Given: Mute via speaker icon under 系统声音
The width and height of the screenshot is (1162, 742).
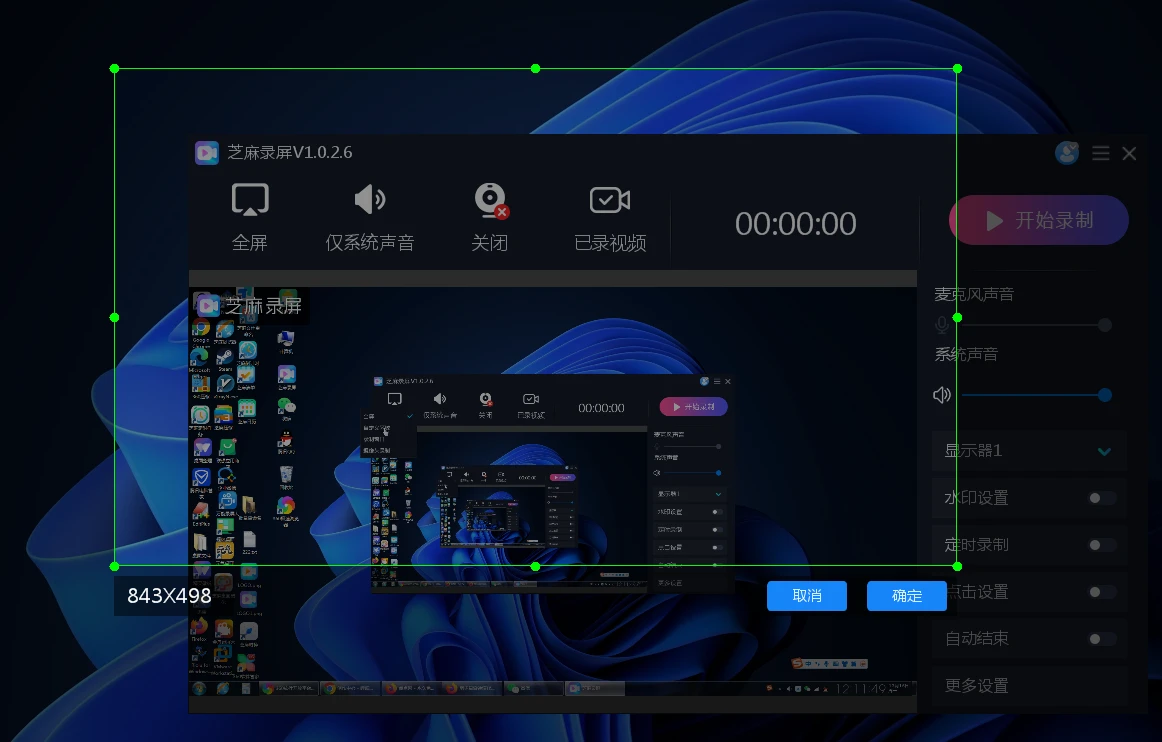Looking at the screenshot, I should 942,395.
